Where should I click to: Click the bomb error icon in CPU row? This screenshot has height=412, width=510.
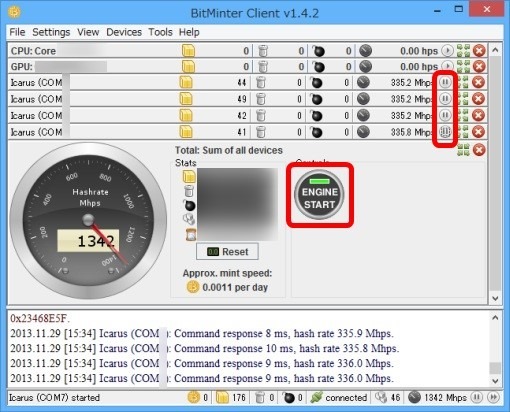pos(318,51)
